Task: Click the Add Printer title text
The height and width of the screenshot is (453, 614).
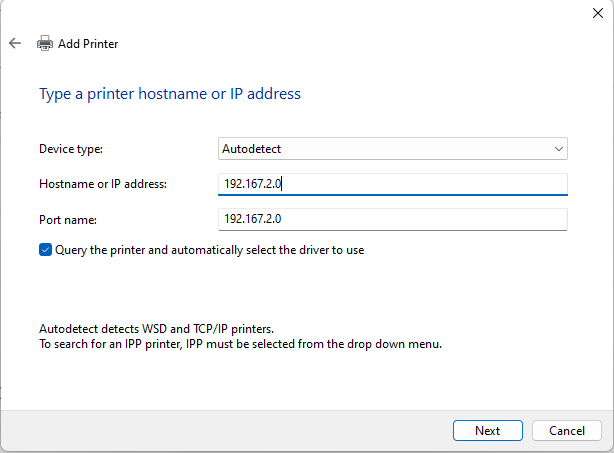Action: point(88,44)
